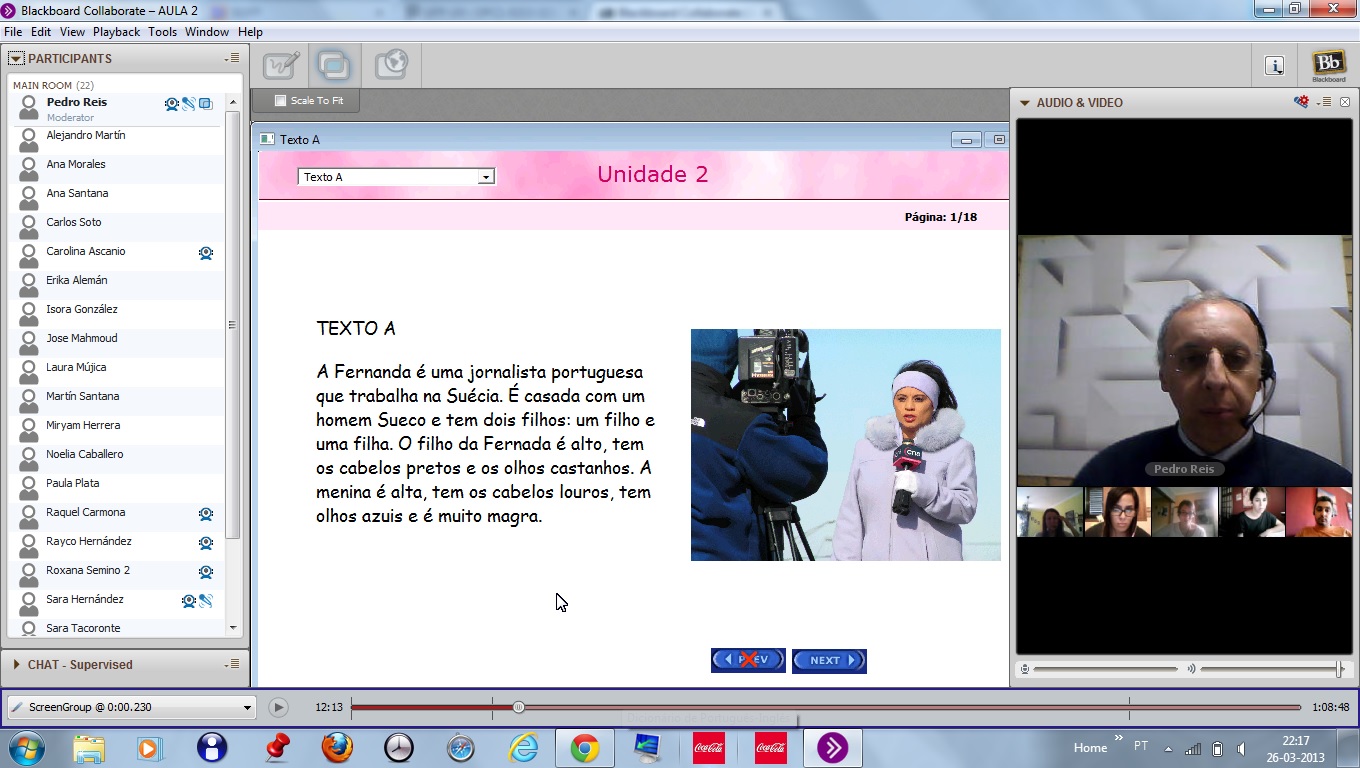Enable the Scale To Fit checkbox

(280, 101)
